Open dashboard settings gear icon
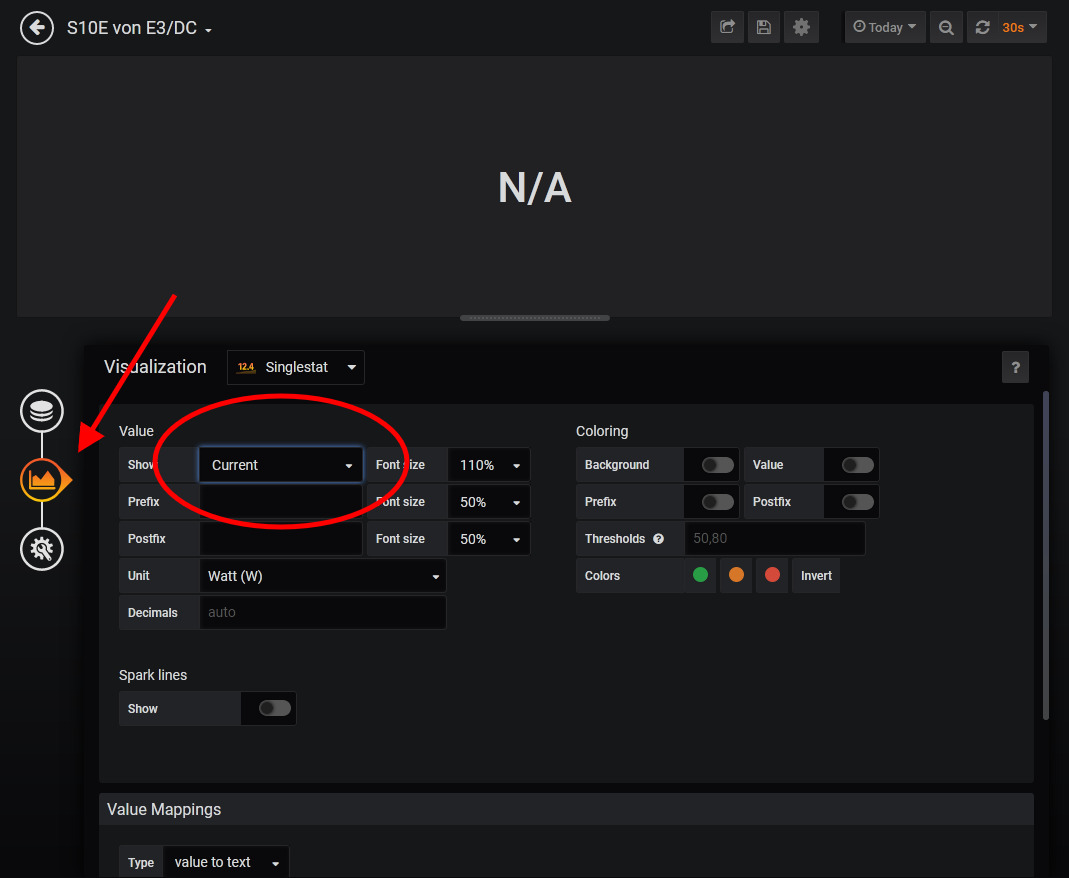This screenshot has height=878, width=1069. coord(801,28)
